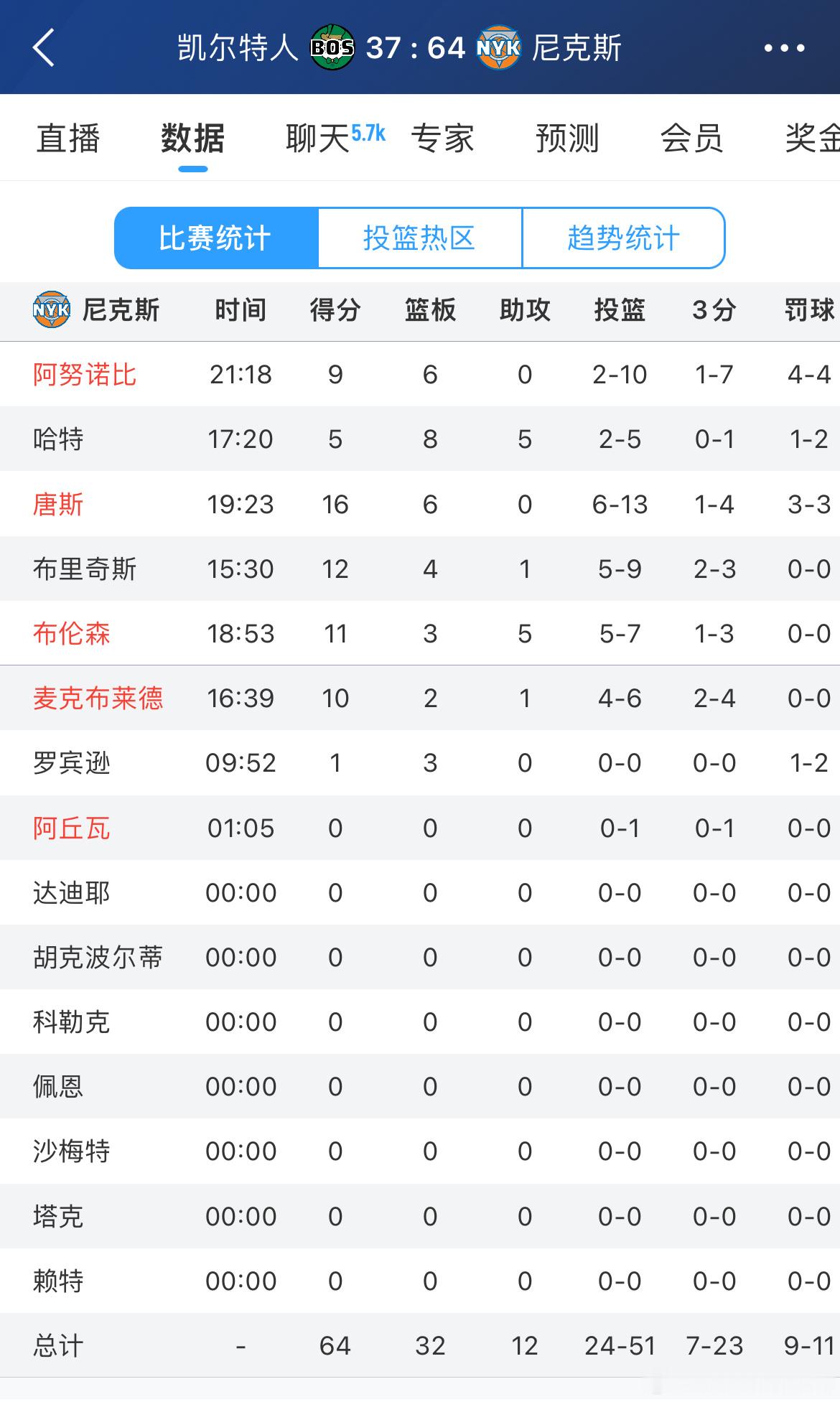Tap the 篮板 column header
The image size is (840, 1402).
pos(430,310)
